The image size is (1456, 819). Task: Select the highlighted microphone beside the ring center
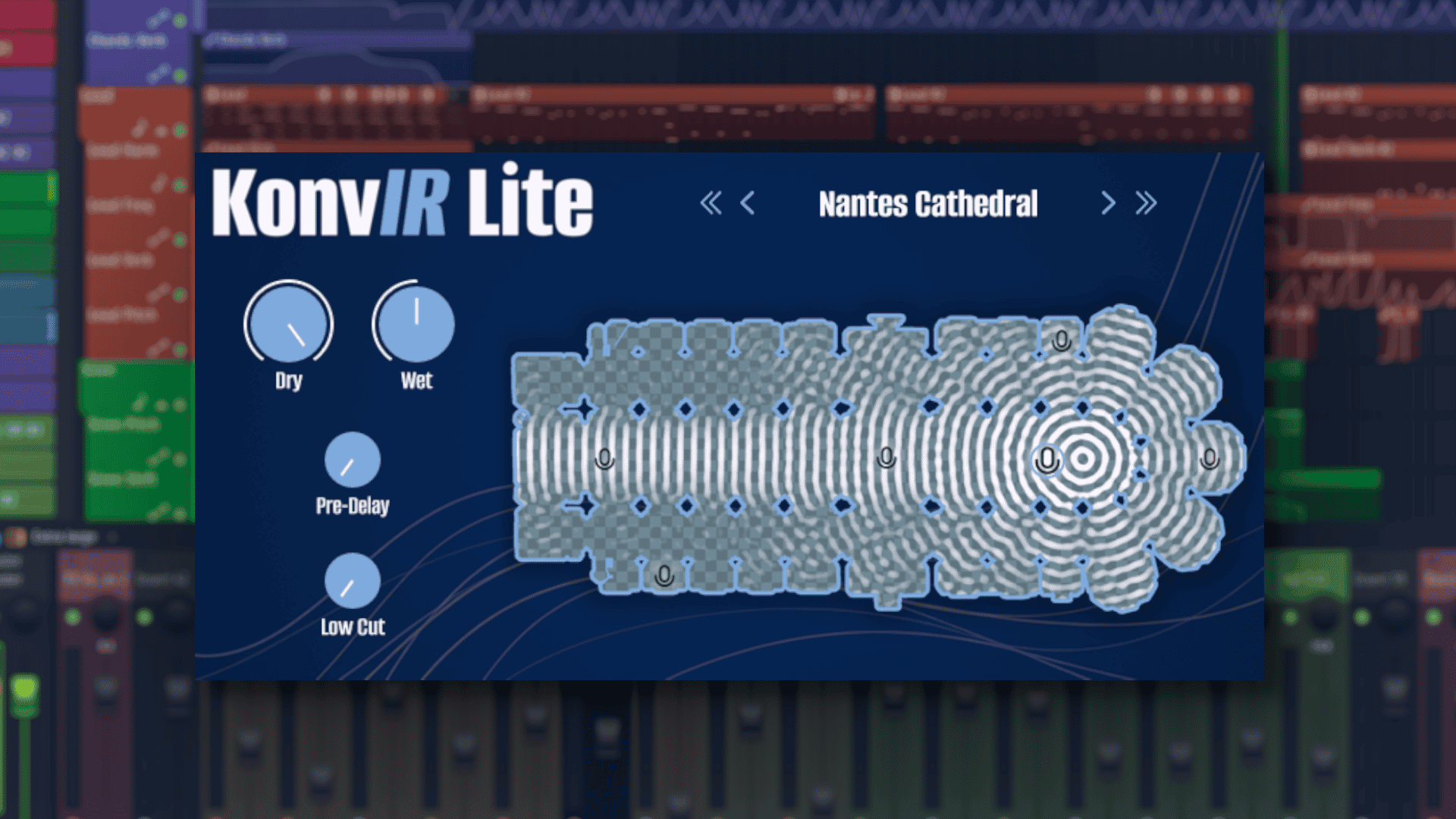[x=1047, y=460]
